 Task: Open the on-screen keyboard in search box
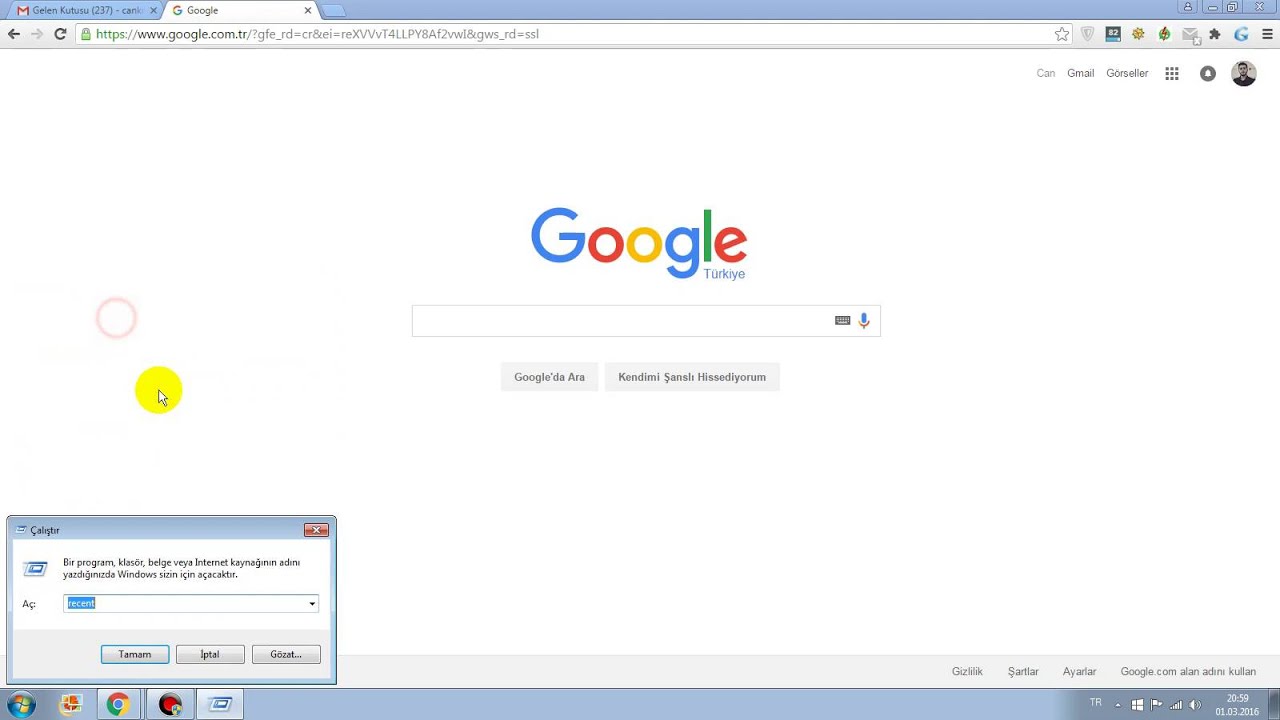[842, 320]
